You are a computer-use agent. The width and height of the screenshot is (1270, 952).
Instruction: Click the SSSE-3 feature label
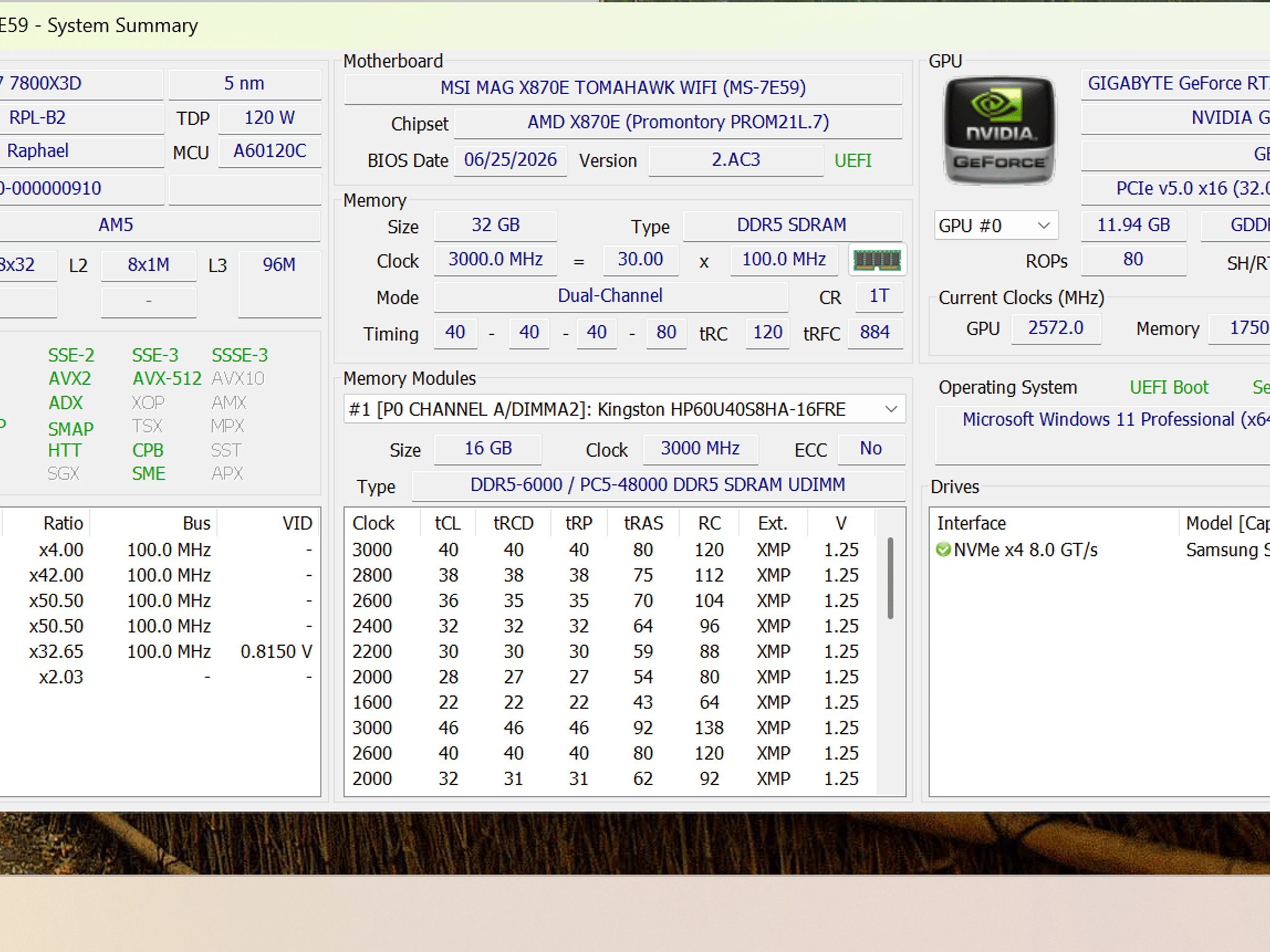pyautogui.click(x=240, y=356)
